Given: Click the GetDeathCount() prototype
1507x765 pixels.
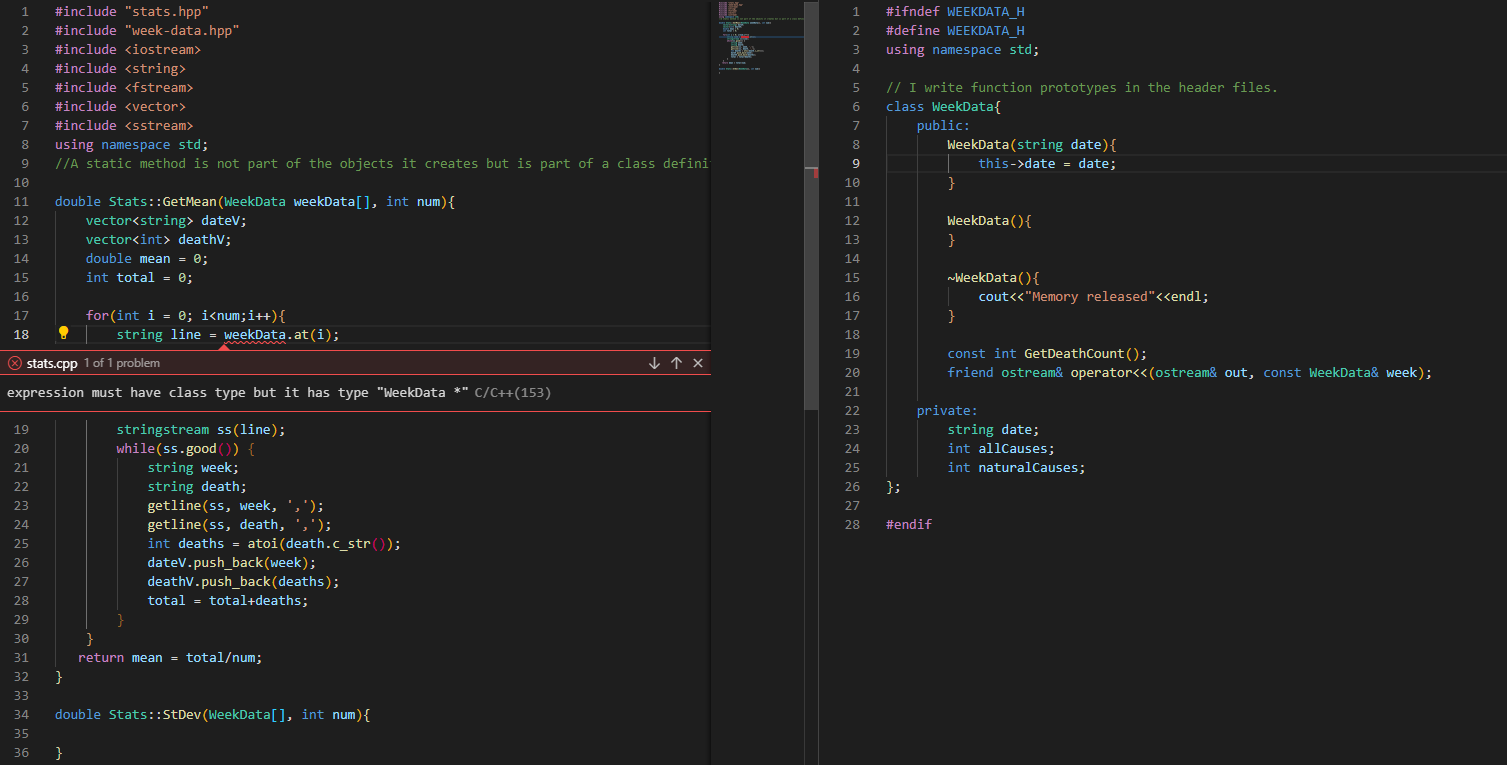Looking at the screenshot, I should pos(1048,354).
